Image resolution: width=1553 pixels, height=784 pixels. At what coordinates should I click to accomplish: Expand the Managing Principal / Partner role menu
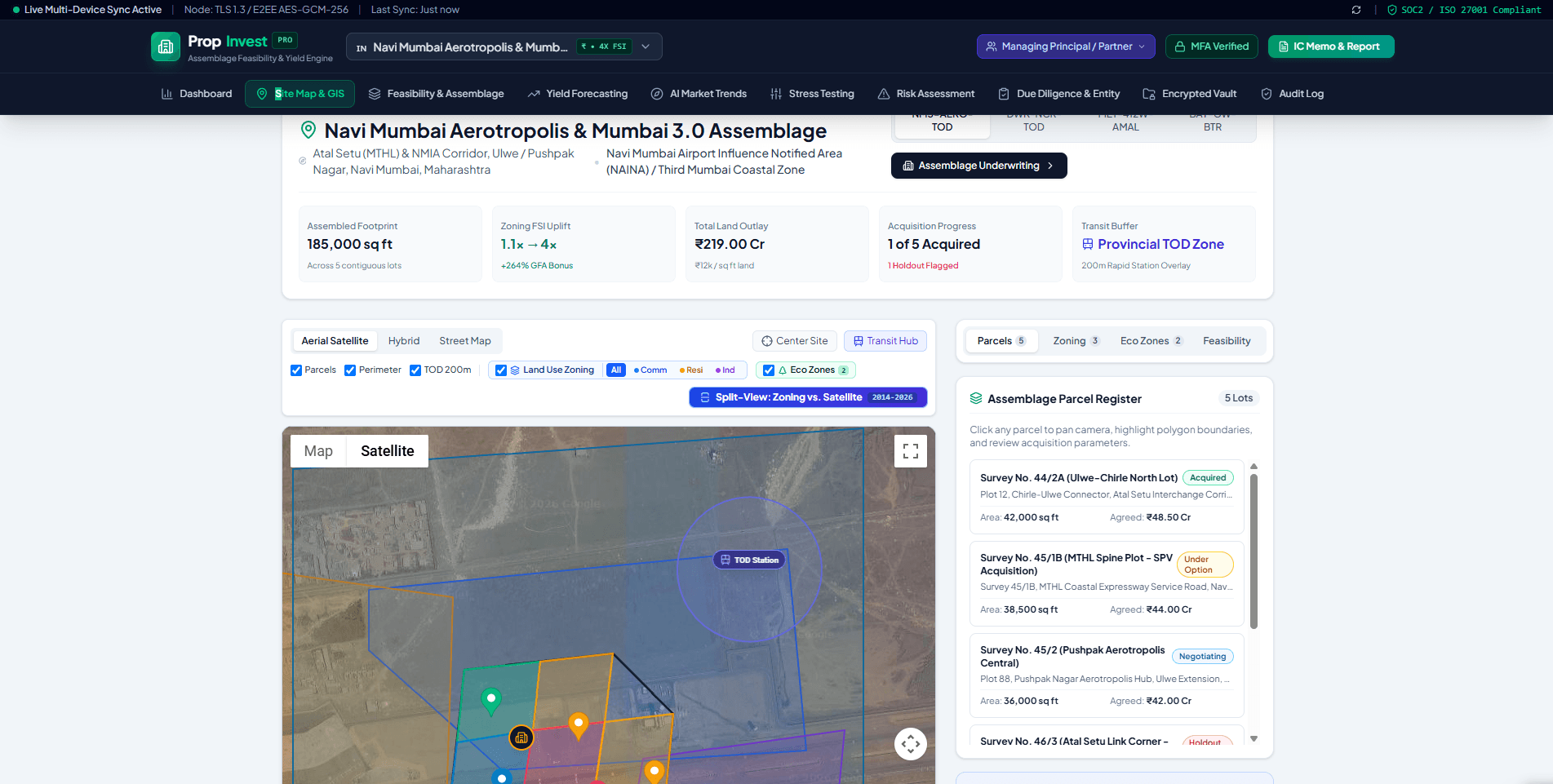(1066, 47)
